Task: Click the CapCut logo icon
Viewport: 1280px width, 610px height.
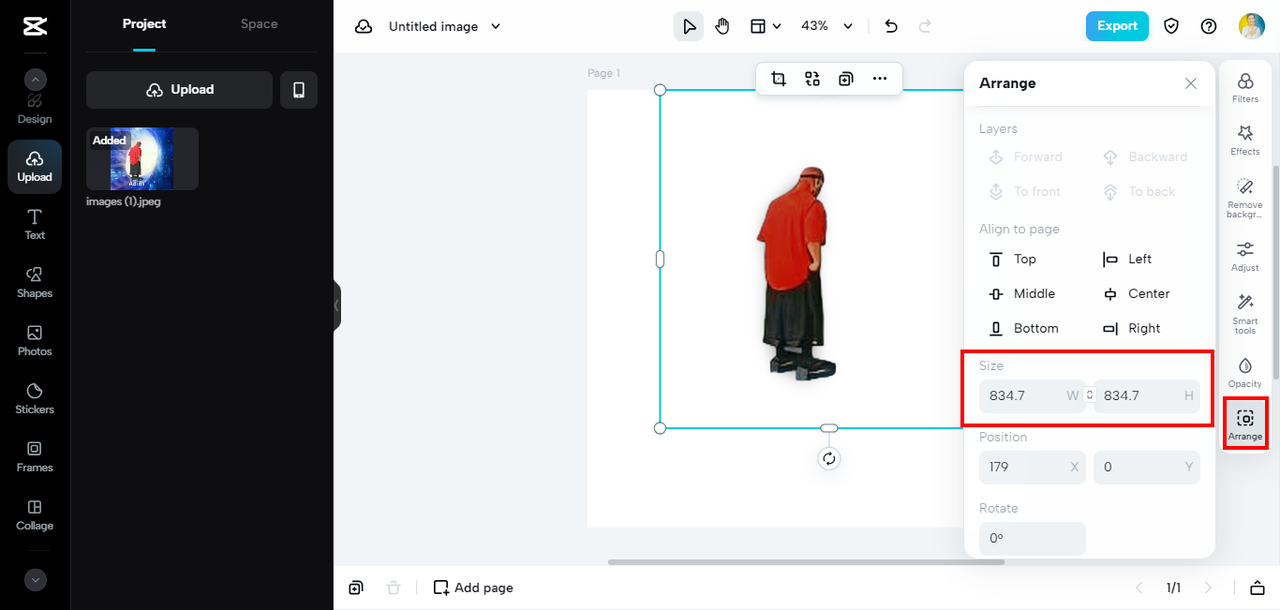Action: (x=34, y=26)
